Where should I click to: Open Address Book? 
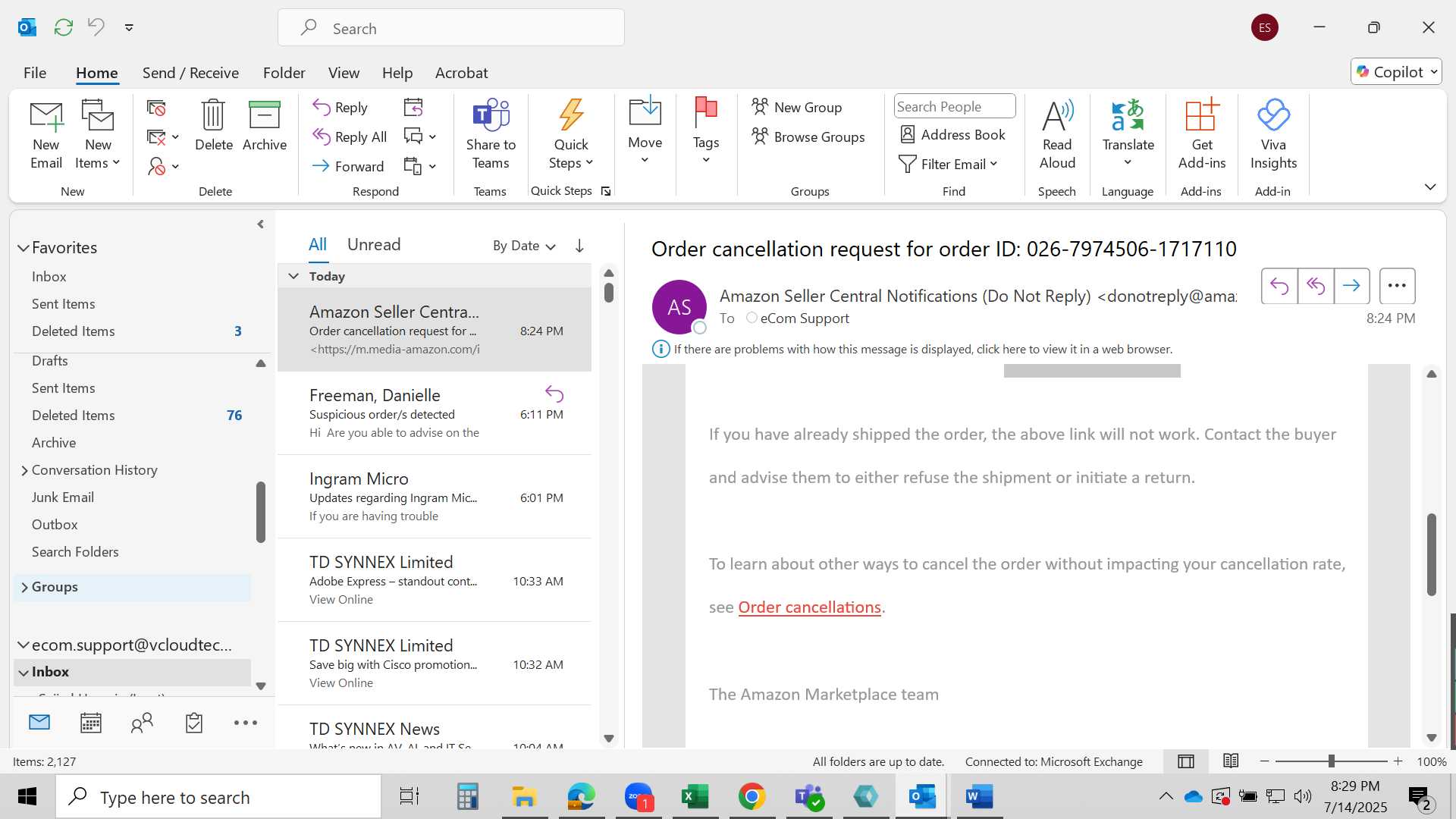pos(952,134)
